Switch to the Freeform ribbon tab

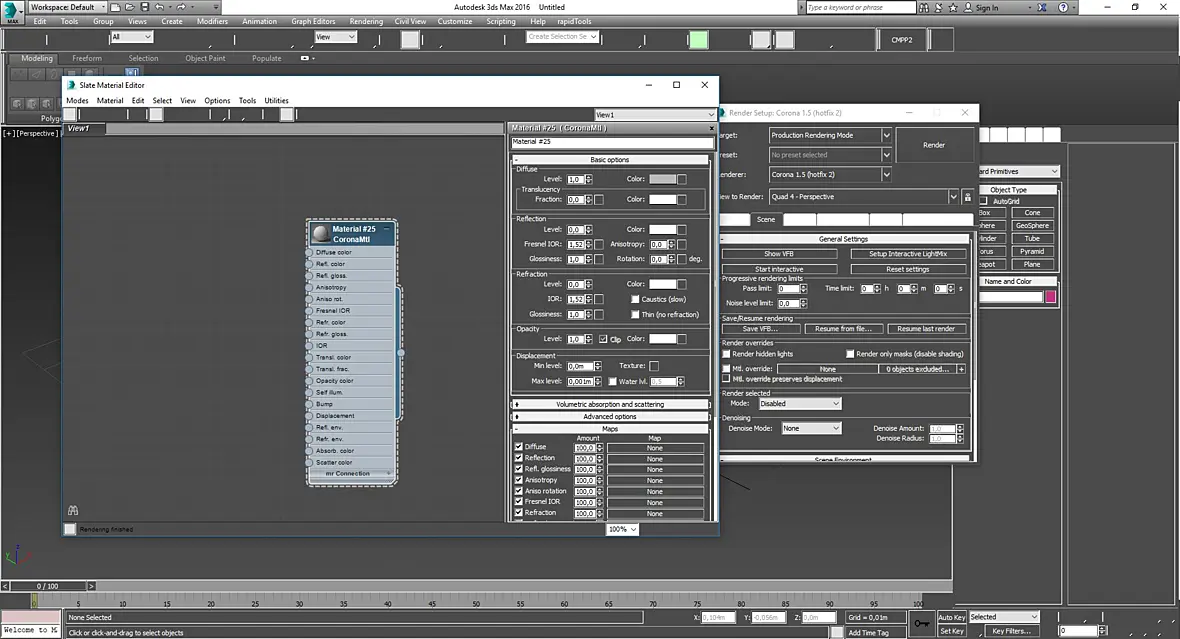point(87,58)
